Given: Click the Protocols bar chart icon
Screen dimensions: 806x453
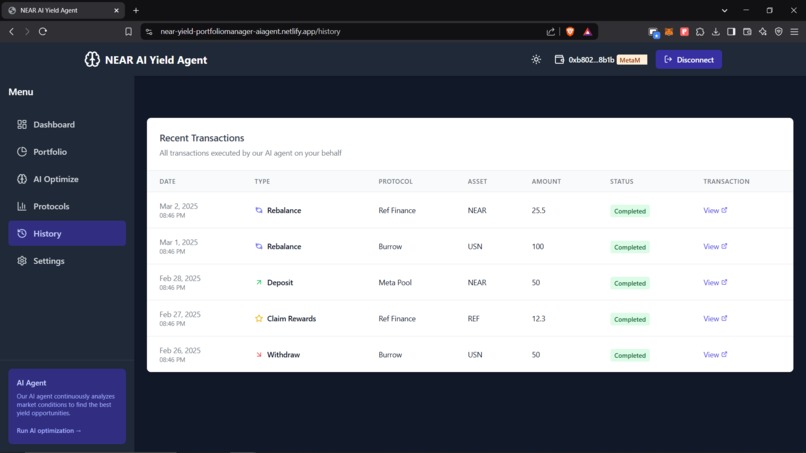Looking at the screenshot, I should pyautogui.click(x=22, y=206).
